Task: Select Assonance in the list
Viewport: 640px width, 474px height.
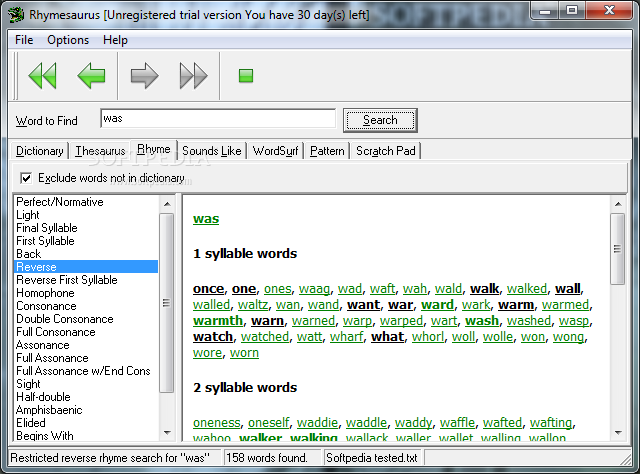Action: [86, 345]
